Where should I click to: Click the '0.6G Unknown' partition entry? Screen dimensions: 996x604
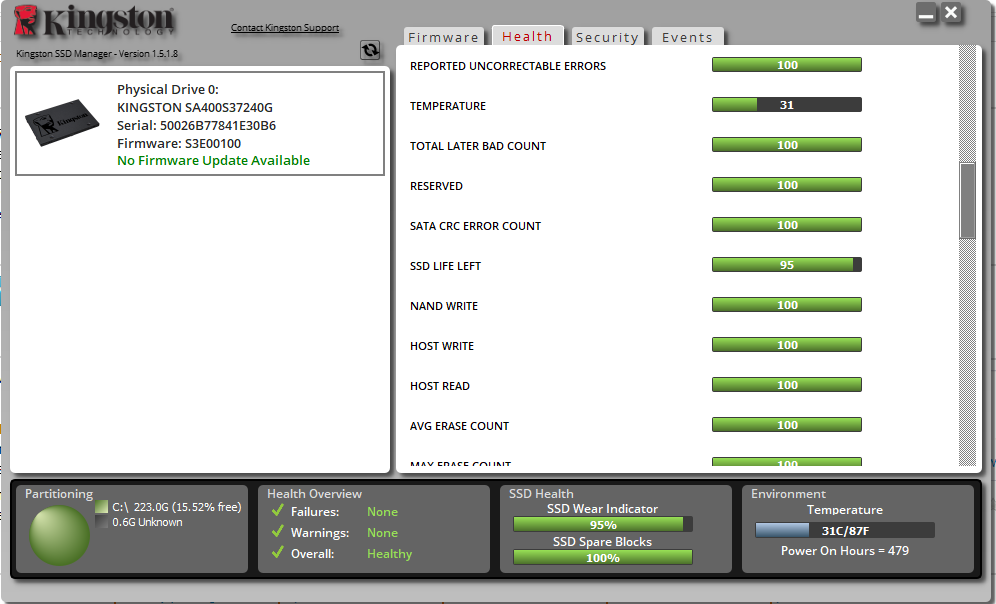pyautogui.click(x=147, y=522)
